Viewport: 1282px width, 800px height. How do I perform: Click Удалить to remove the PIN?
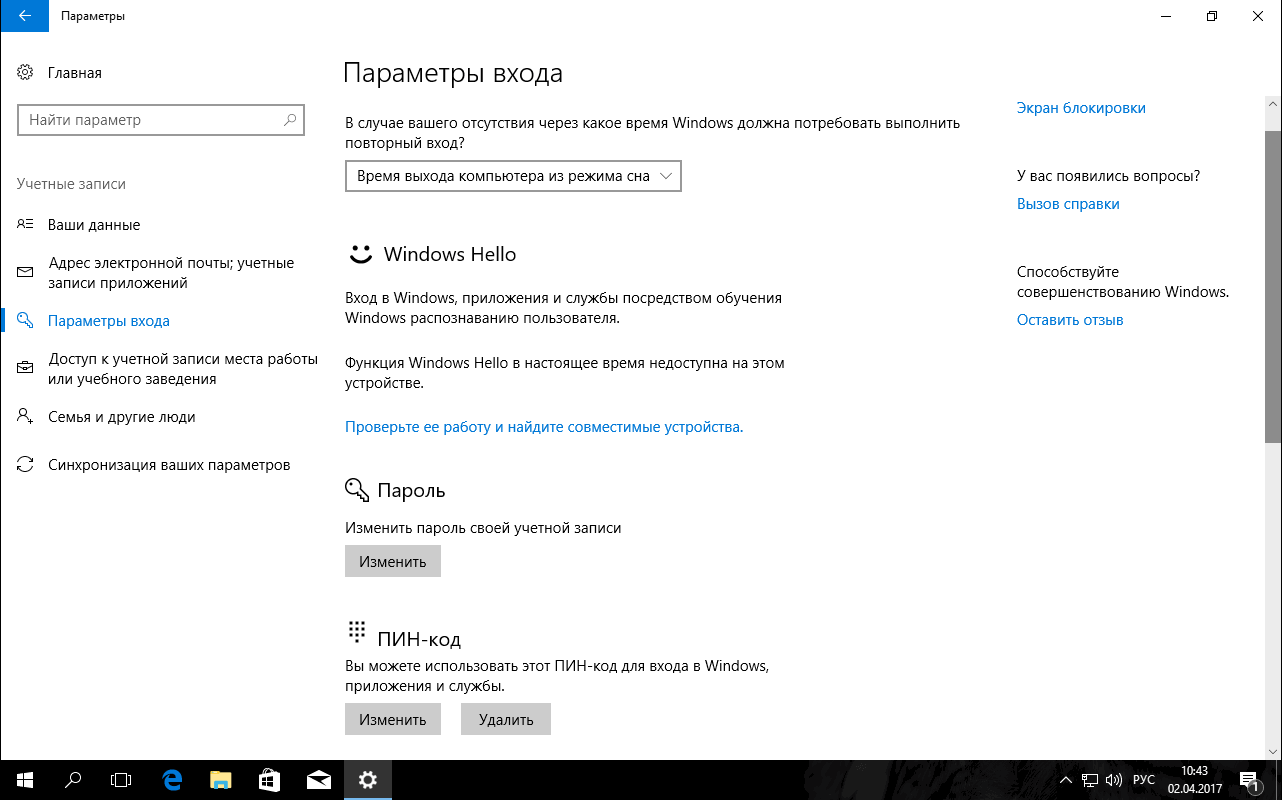point(506,719)
